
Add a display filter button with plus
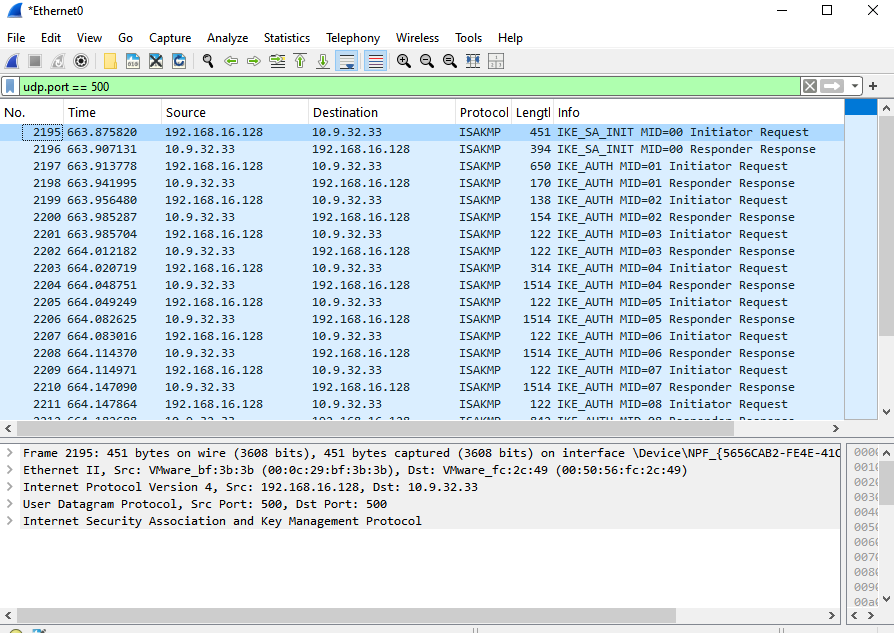click(873, 86)
